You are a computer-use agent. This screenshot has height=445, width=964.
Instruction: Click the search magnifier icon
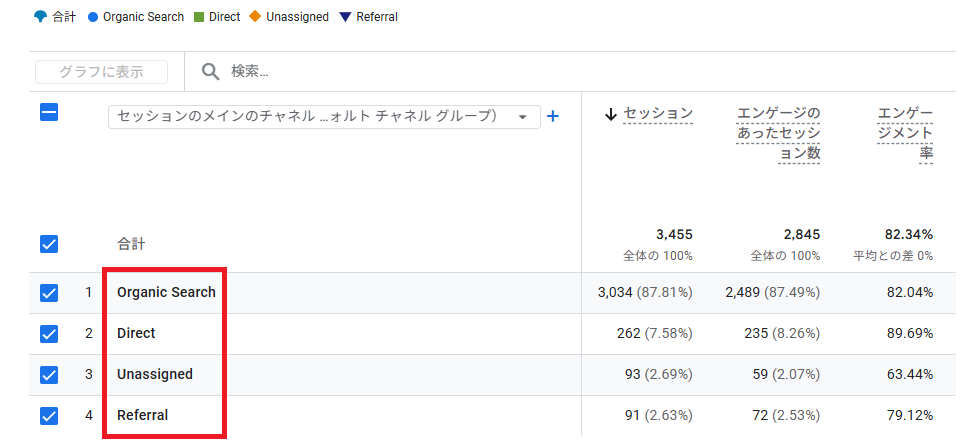210,71
